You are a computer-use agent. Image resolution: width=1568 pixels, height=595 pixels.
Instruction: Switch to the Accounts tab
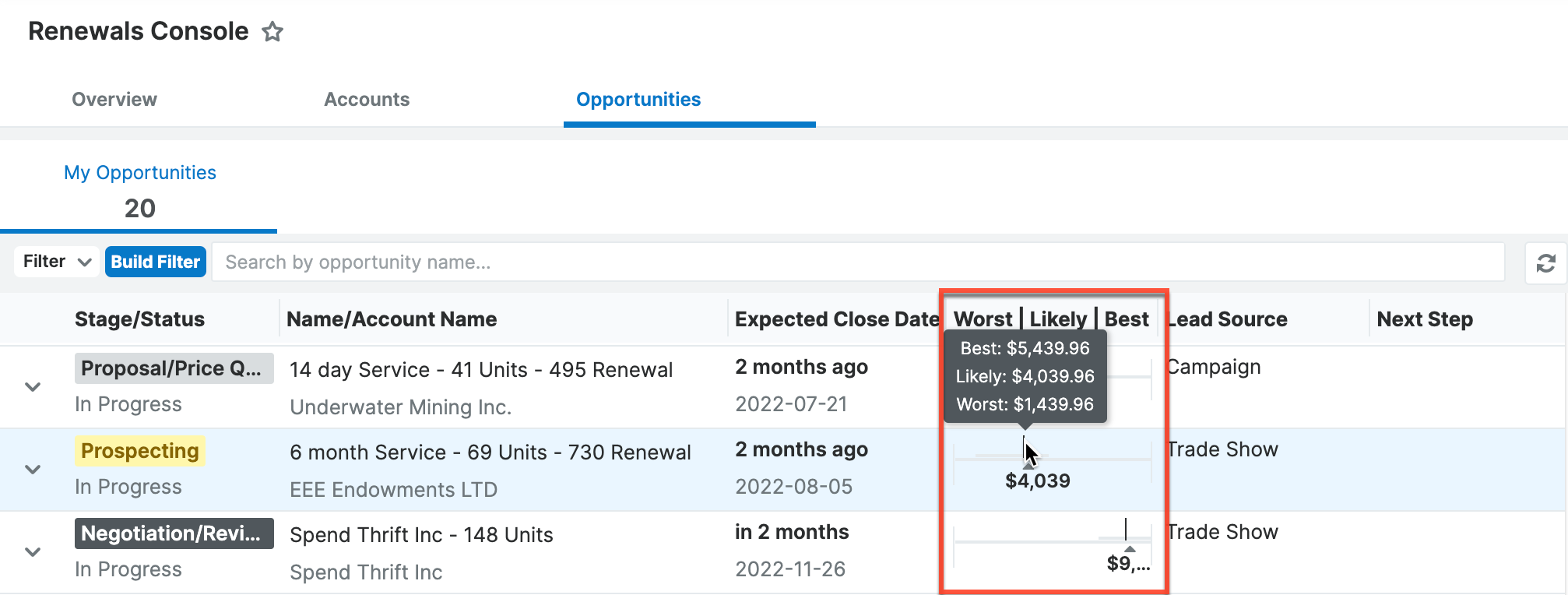(x=367, y=100)
